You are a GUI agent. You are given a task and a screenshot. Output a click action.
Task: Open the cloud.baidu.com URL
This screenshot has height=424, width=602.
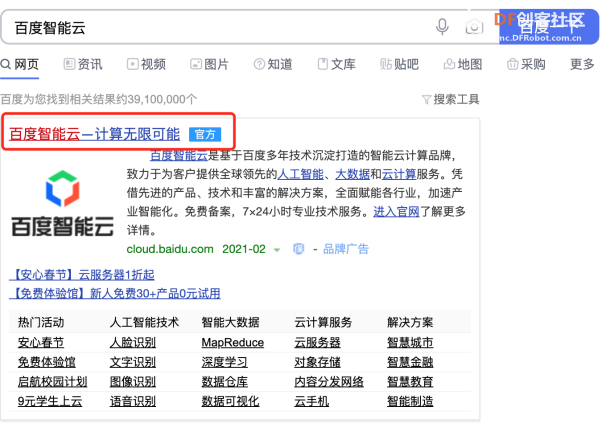coord(170,249)
